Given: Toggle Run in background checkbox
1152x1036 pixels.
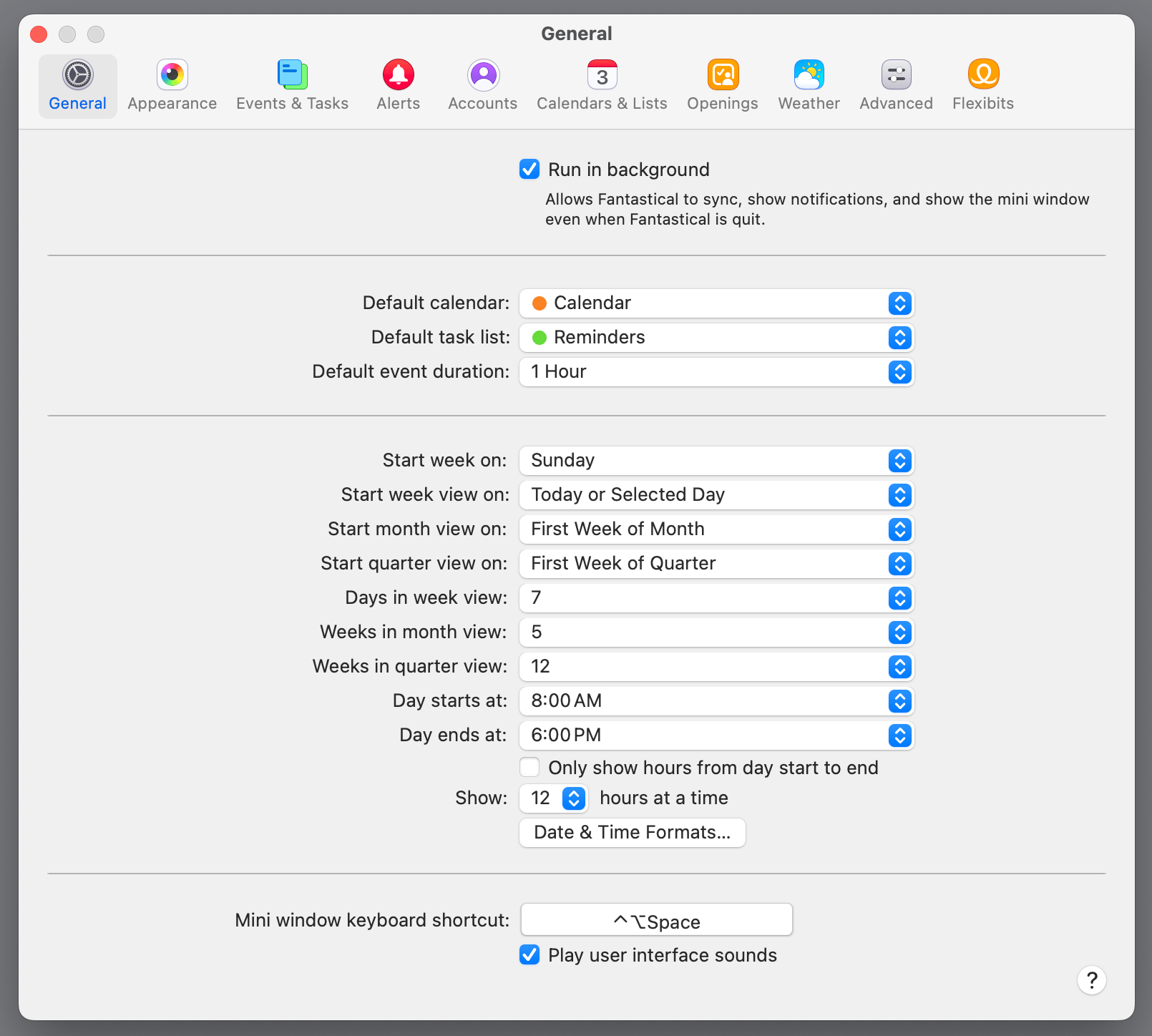Looking at the screenshot, I should coord(529,170).
